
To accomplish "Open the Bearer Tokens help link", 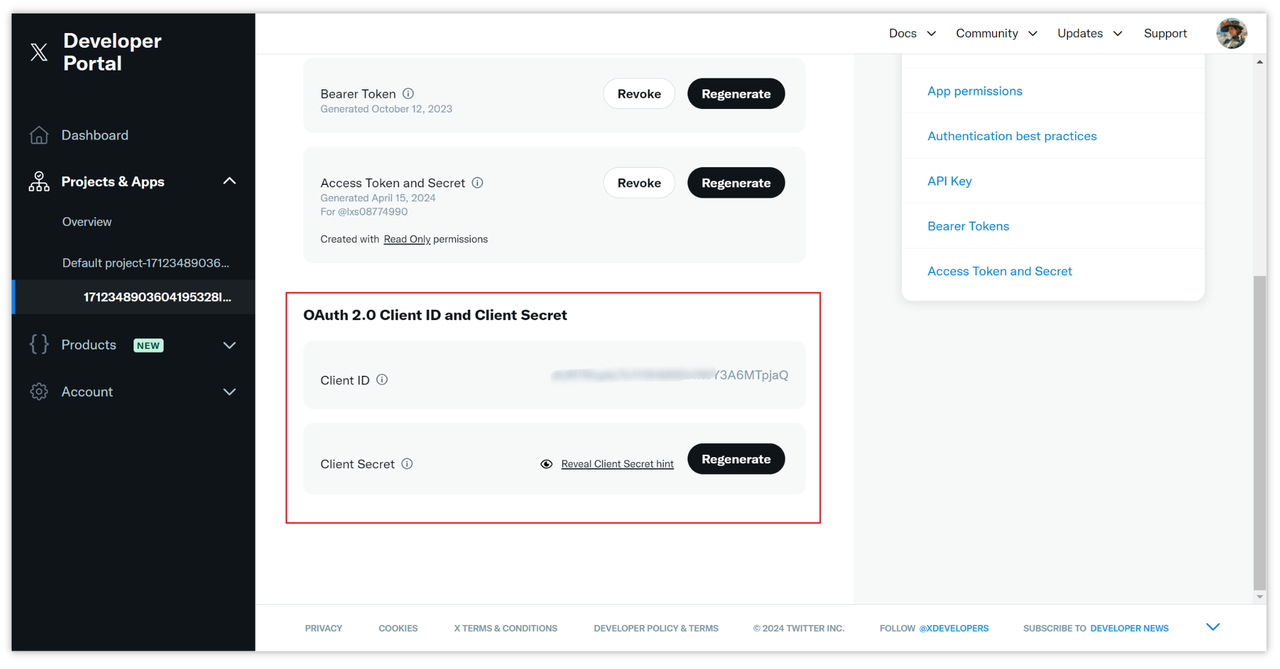I will [x=968, y=226].
